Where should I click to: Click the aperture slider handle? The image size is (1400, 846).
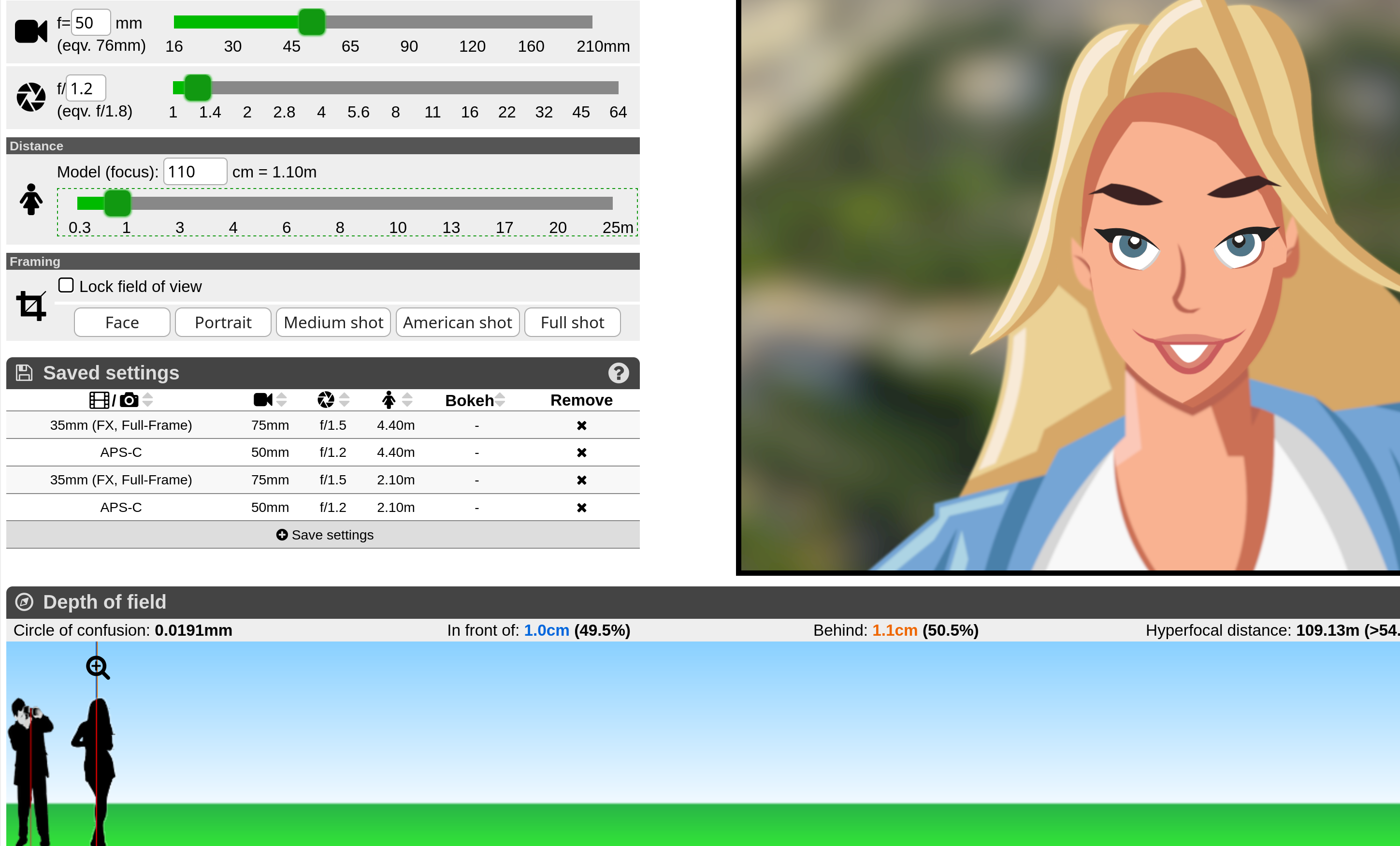point(198,88)
